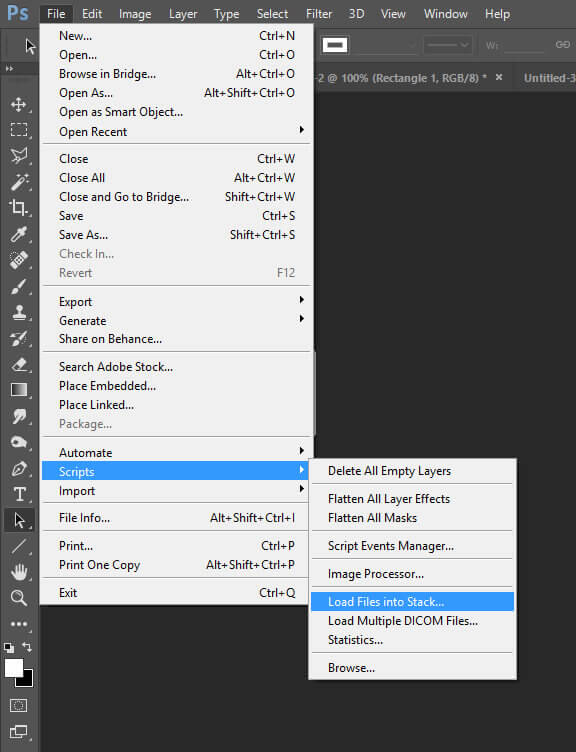This screenshot has width=576, height=752.
Task: Select the Move tool
Action: [19, 104]
